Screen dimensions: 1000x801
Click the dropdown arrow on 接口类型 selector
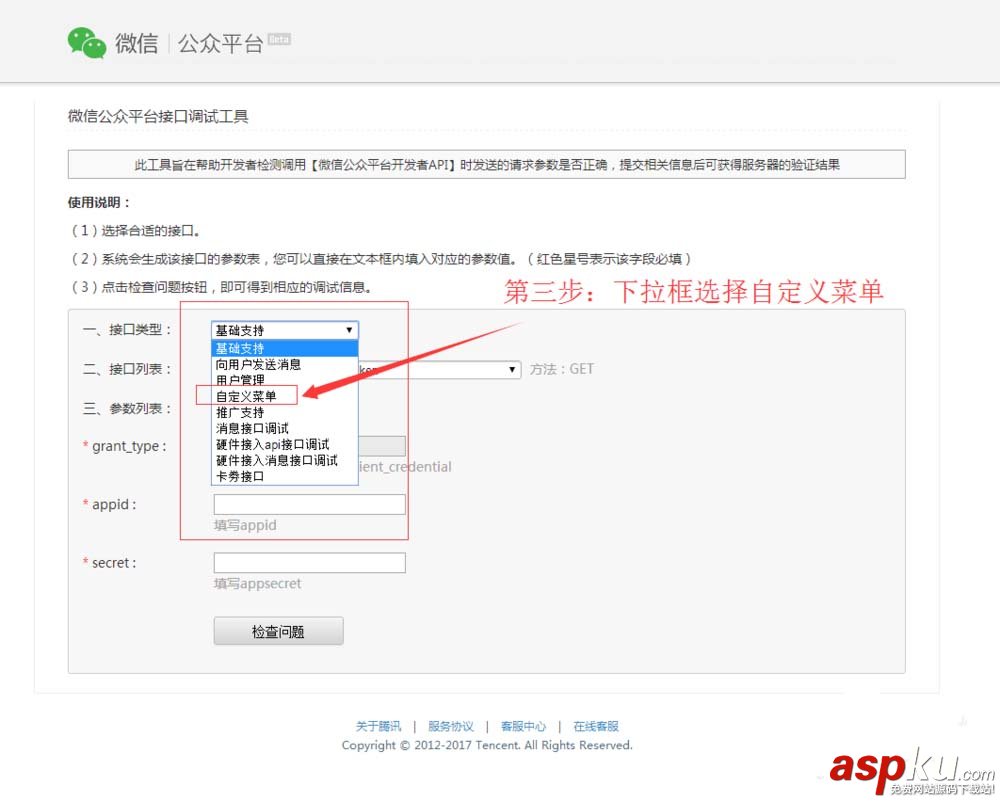coord(349,329)
